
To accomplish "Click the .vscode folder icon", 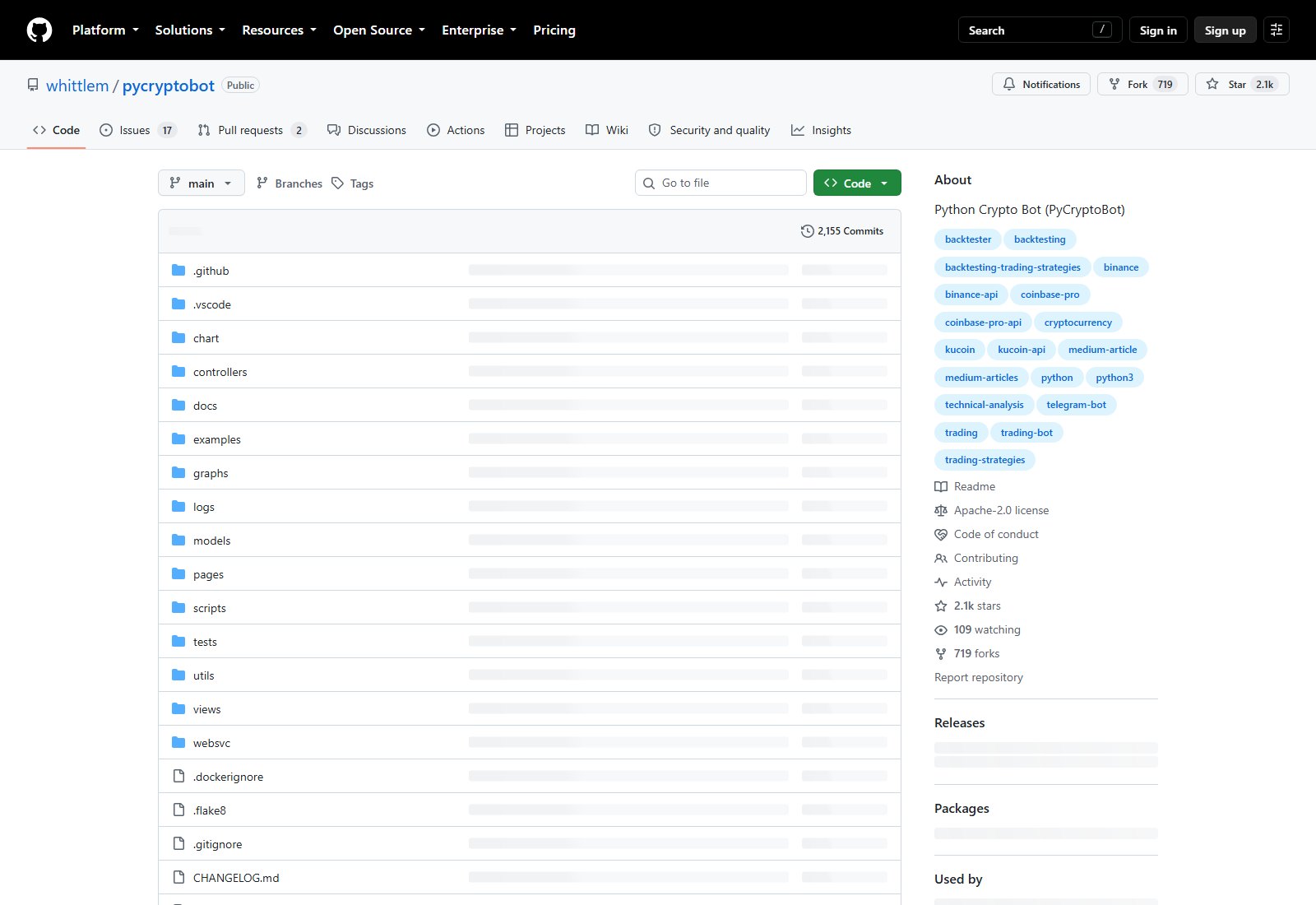I will tap(178, 304).
